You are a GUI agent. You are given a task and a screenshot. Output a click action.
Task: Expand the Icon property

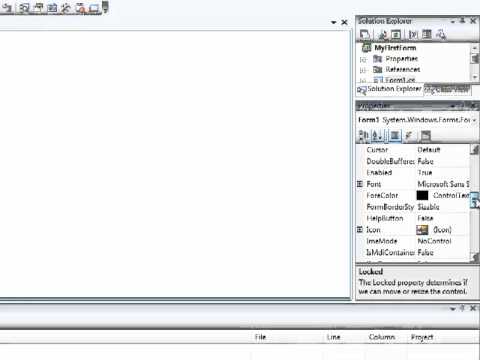[360, 229]
